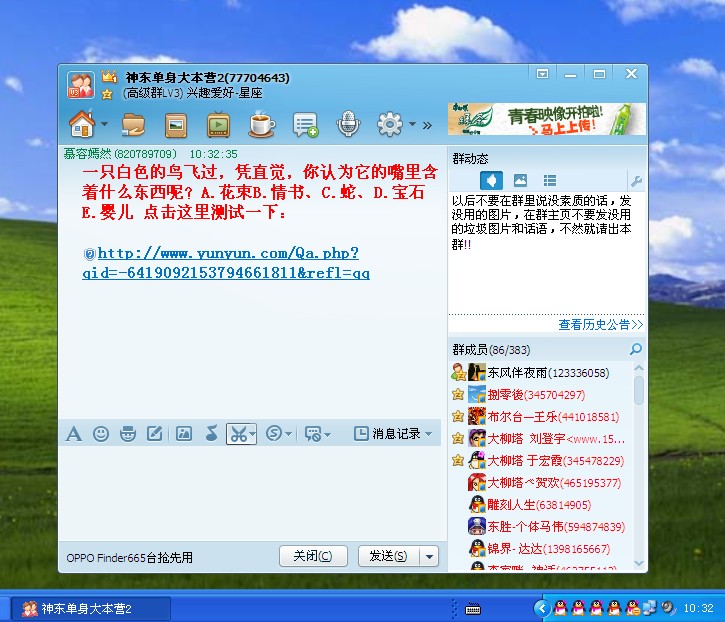Open 消息记录 message history
Viewport: 725px width, 622px height.
(x=387, y=434)
